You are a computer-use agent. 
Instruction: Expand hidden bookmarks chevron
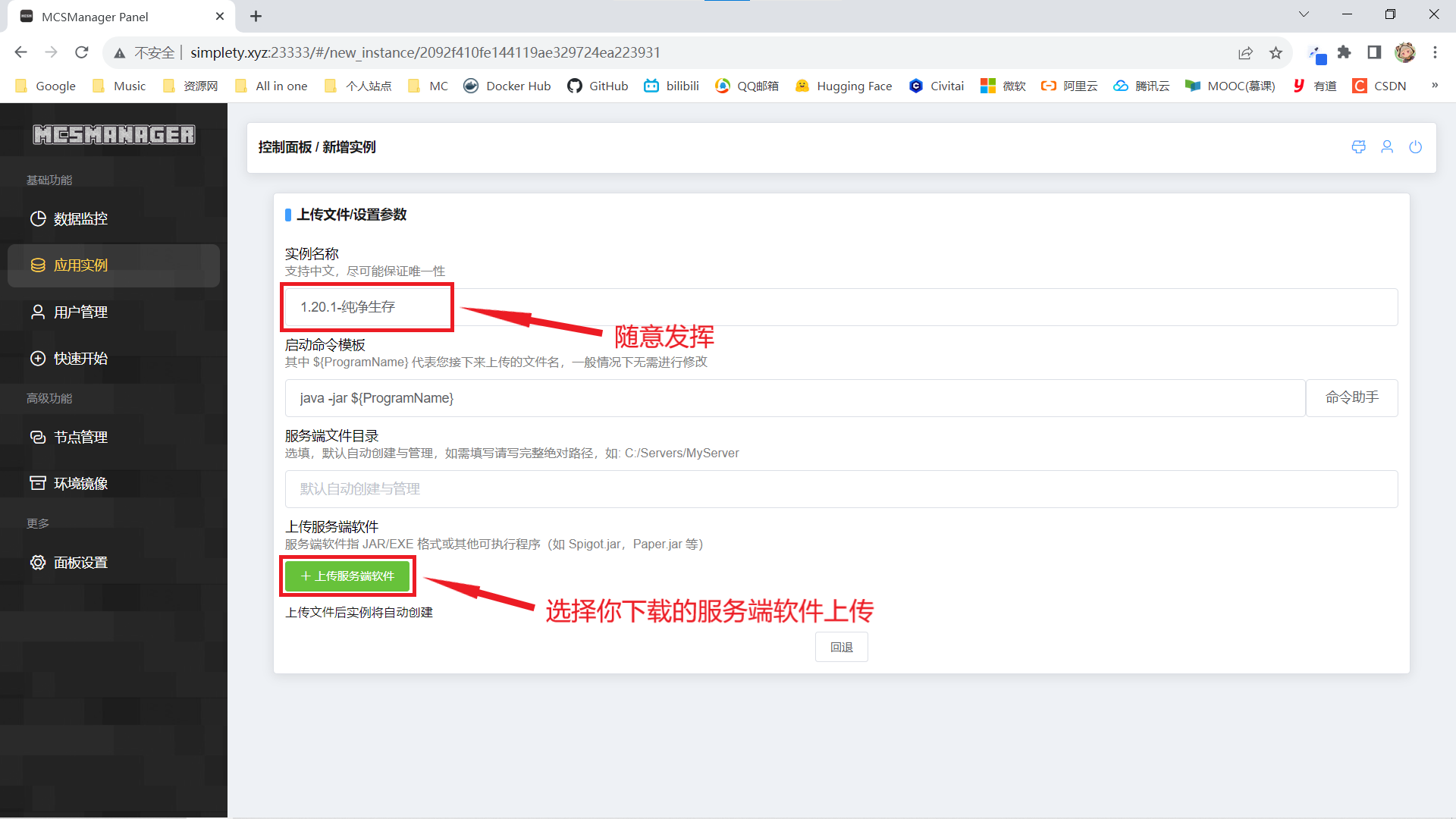[x=1434, y=86]
